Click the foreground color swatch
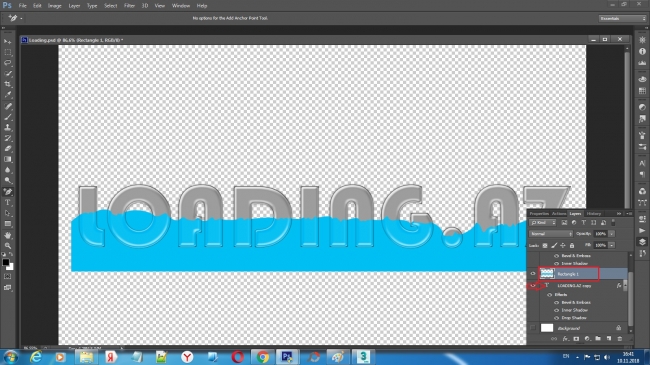 pyautogui.click(x=5, y=262)
